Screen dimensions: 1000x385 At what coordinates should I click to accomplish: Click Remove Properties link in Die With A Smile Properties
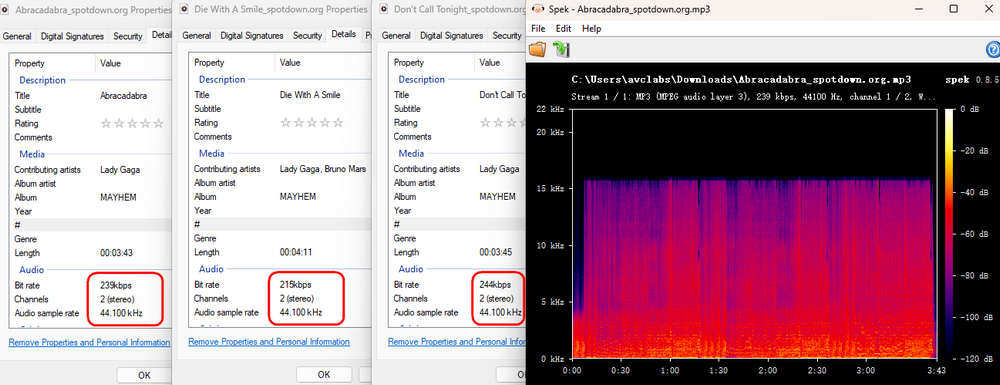[x=269, y=342]
